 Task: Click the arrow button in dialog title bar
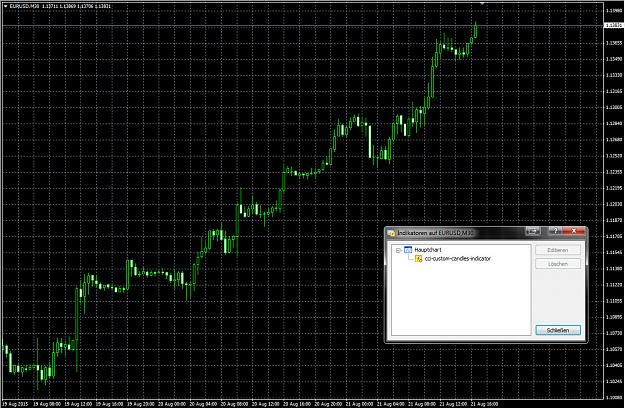click(x=533, y=231)
